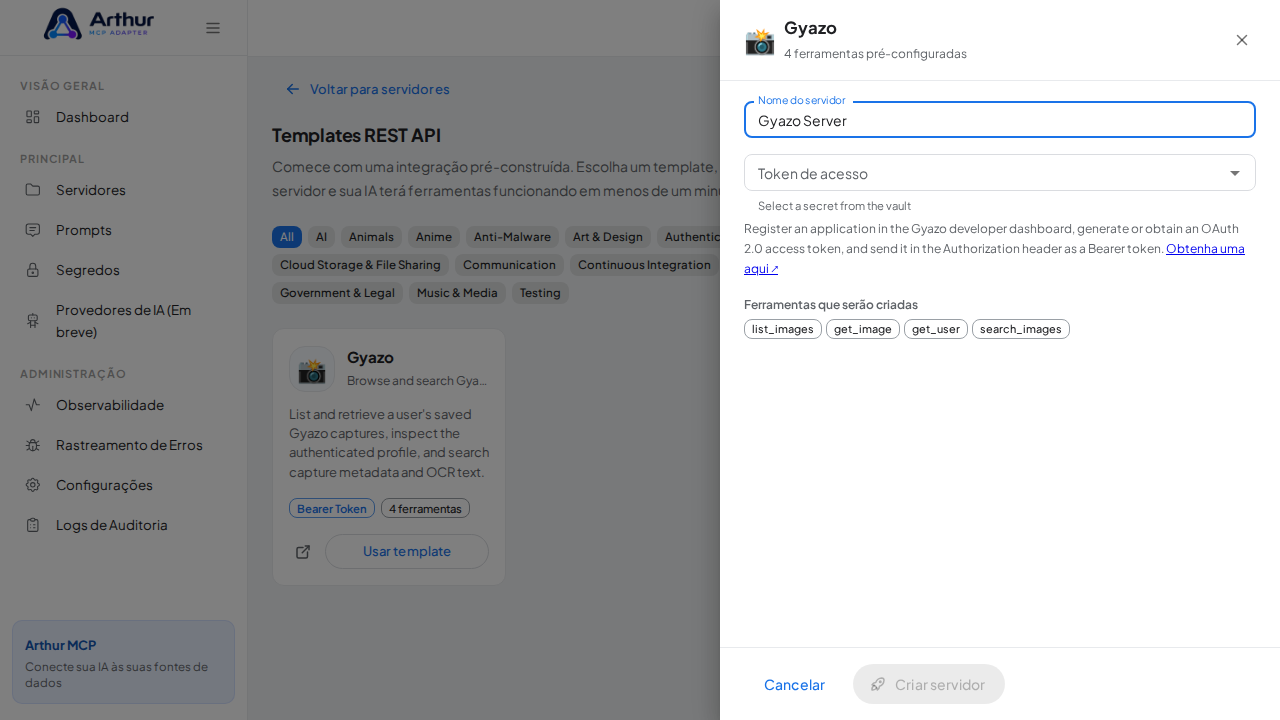Click Cancelar button
This screenshot has height=720, width=1280.
[x=794, y=684]
